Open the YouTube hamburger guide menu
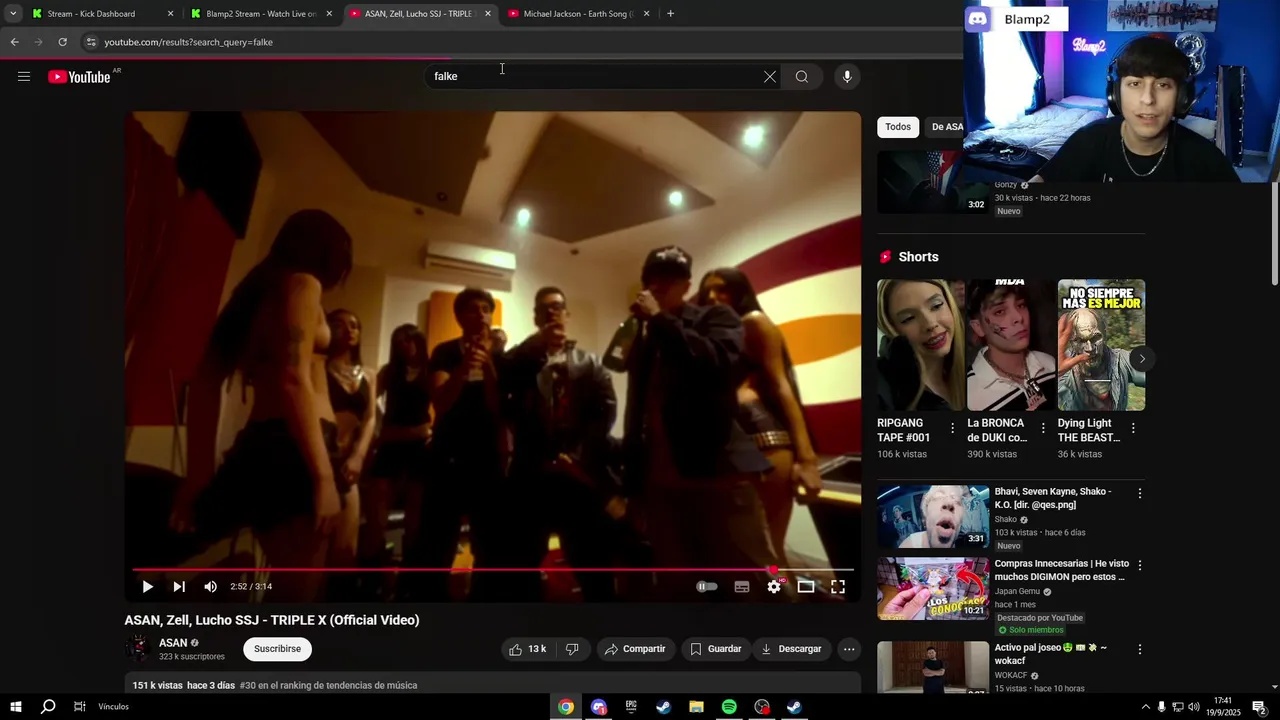This screenshot has width=1280, height=720. click(24, 76)
